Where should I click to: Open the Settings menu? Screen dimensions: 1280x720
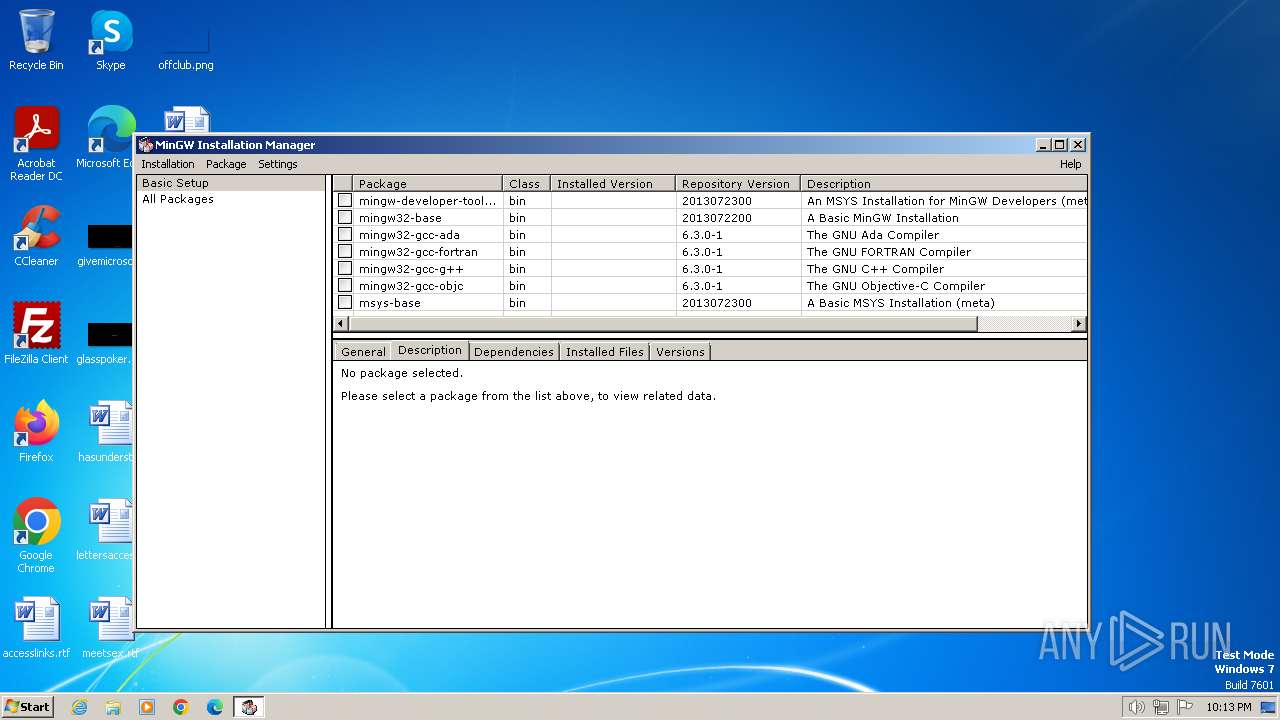point(278,164)
